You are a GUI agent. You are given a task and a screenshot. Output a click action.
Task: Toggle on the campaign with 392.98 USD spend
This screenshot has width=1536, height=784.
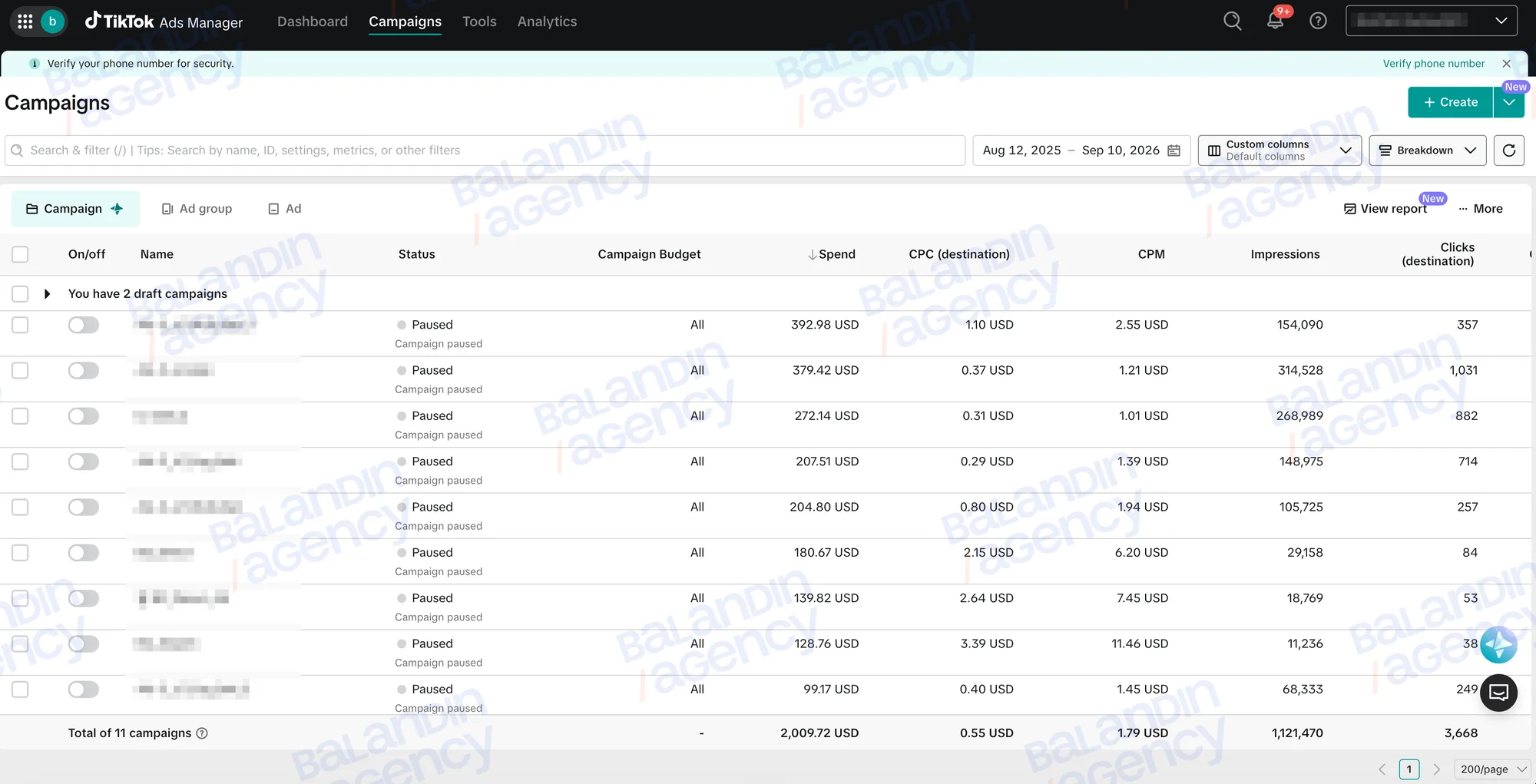point(83,325)
